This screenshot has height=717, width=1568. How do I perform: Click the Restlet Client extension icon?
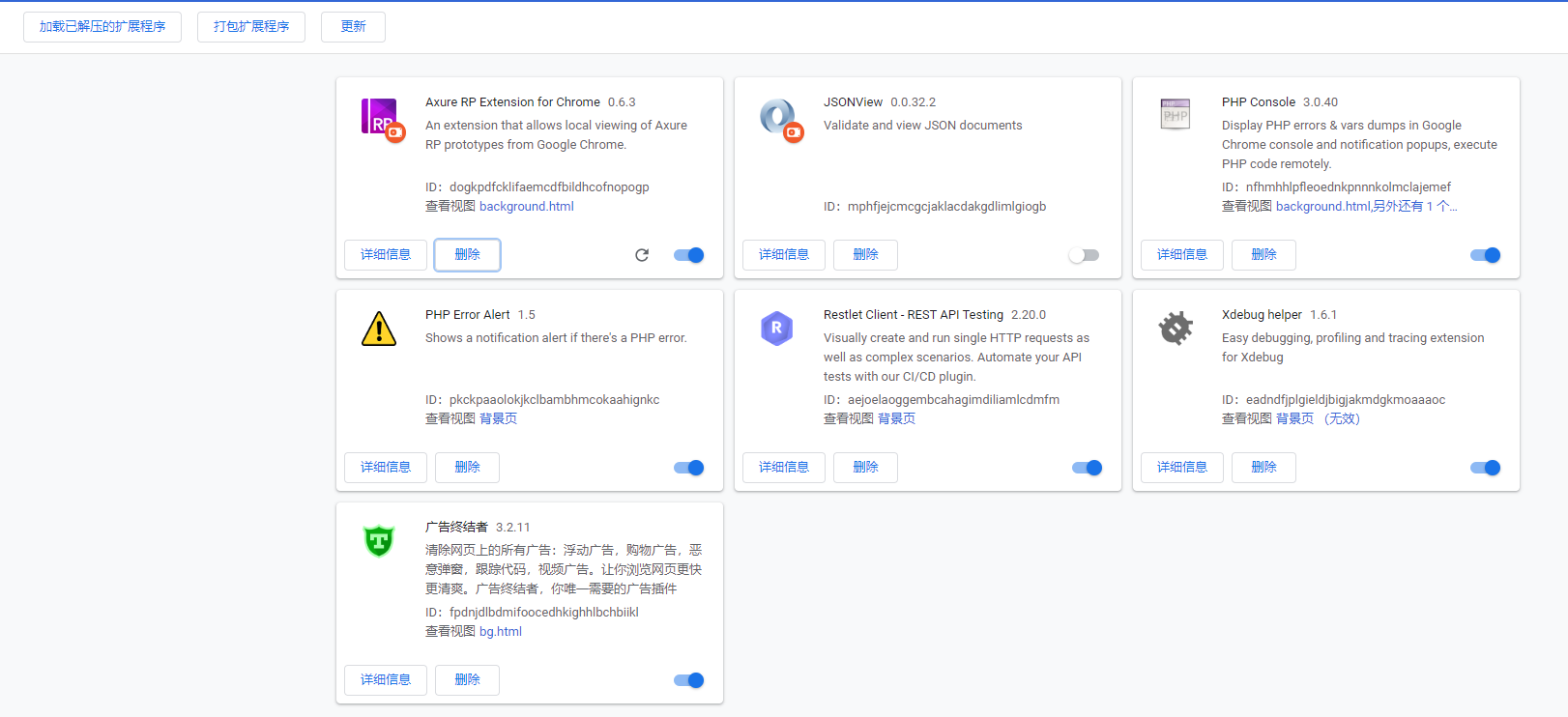pos(777,329)
